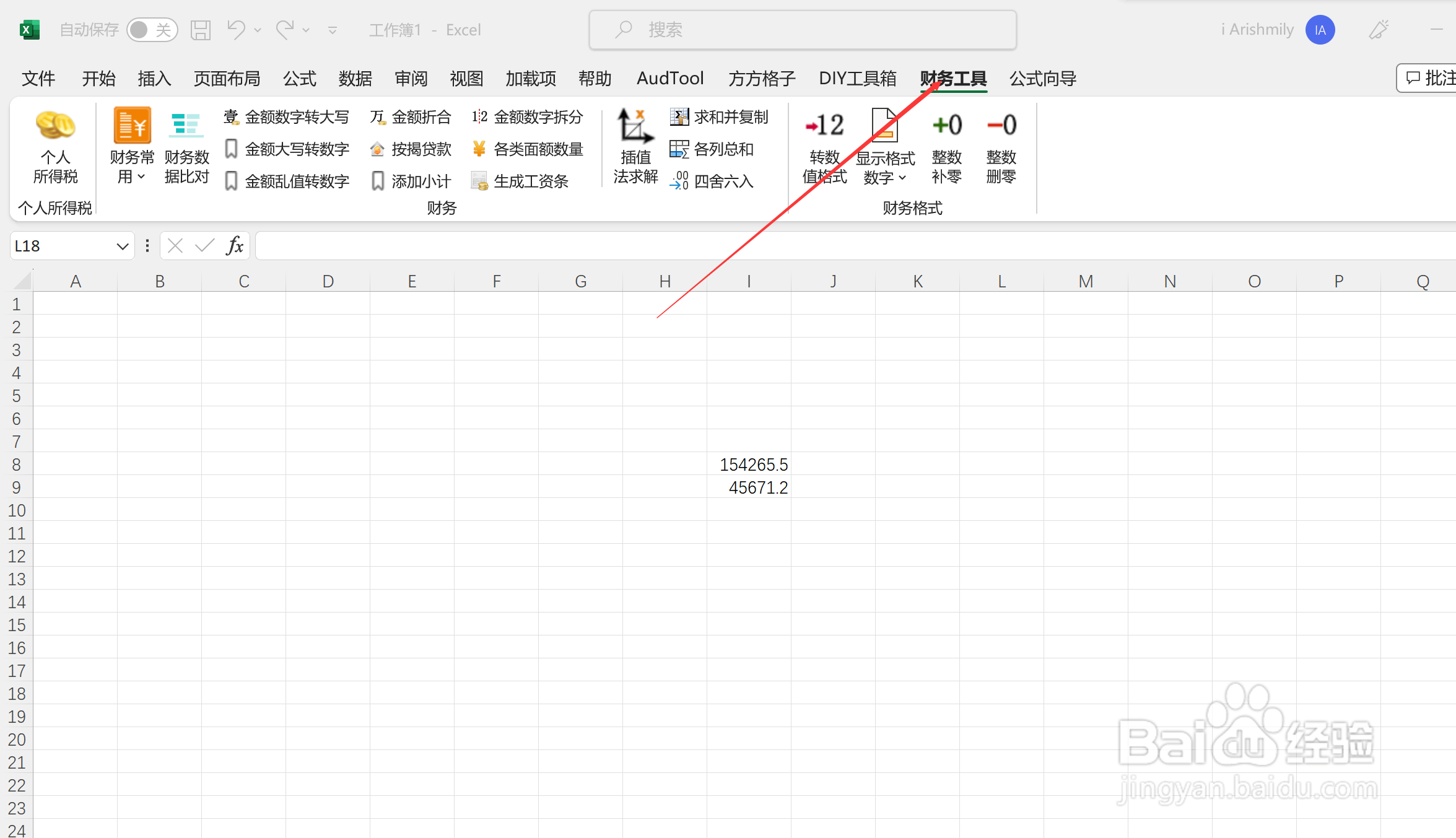Screen dimensions: 1456x838
Task: Click the formula bar options three-dot handle
Action: (x=147, y=247)
